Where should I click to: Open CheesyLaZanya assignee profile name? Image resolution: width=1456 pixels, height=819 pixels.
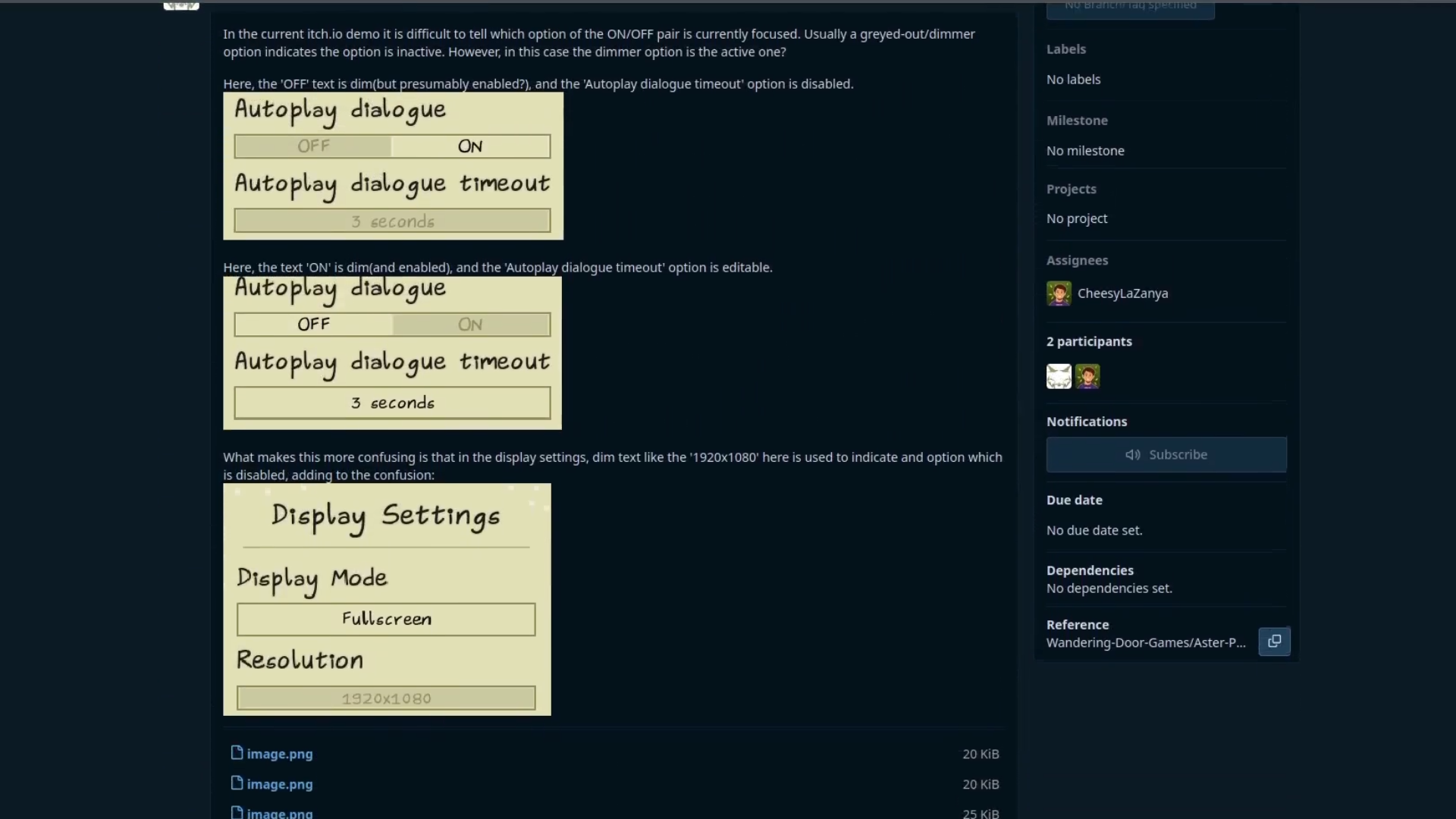coord(1122,293)
